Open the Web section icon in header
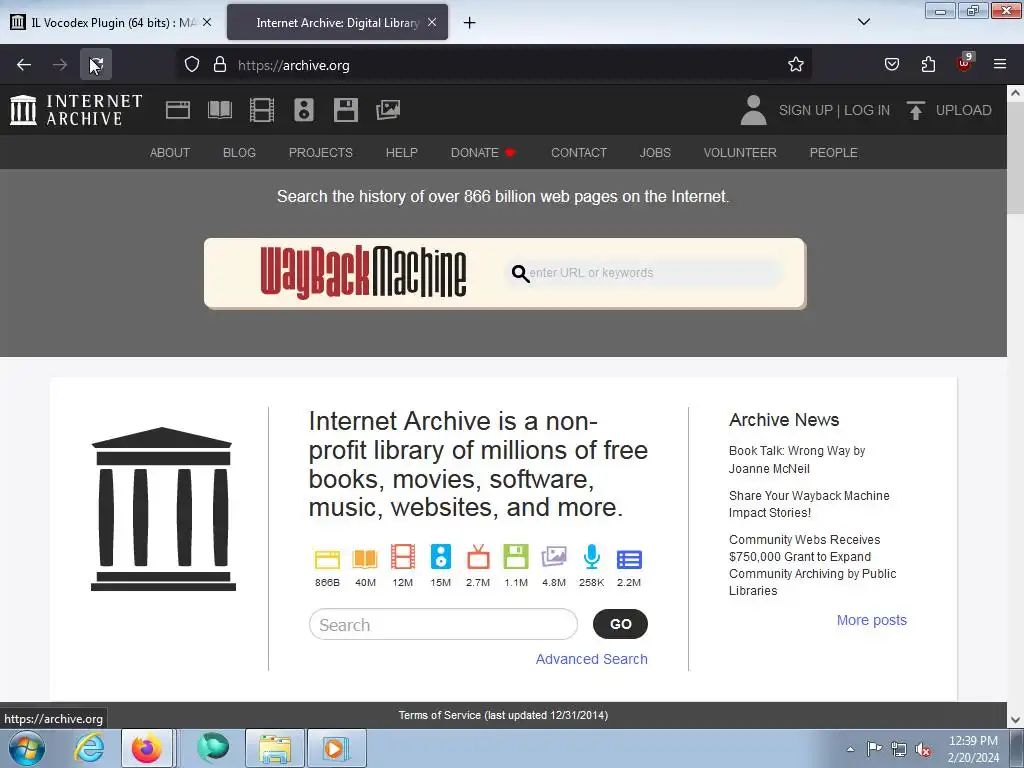The width and height of the screenshot is (1024, 768). [x=178, y=110]
